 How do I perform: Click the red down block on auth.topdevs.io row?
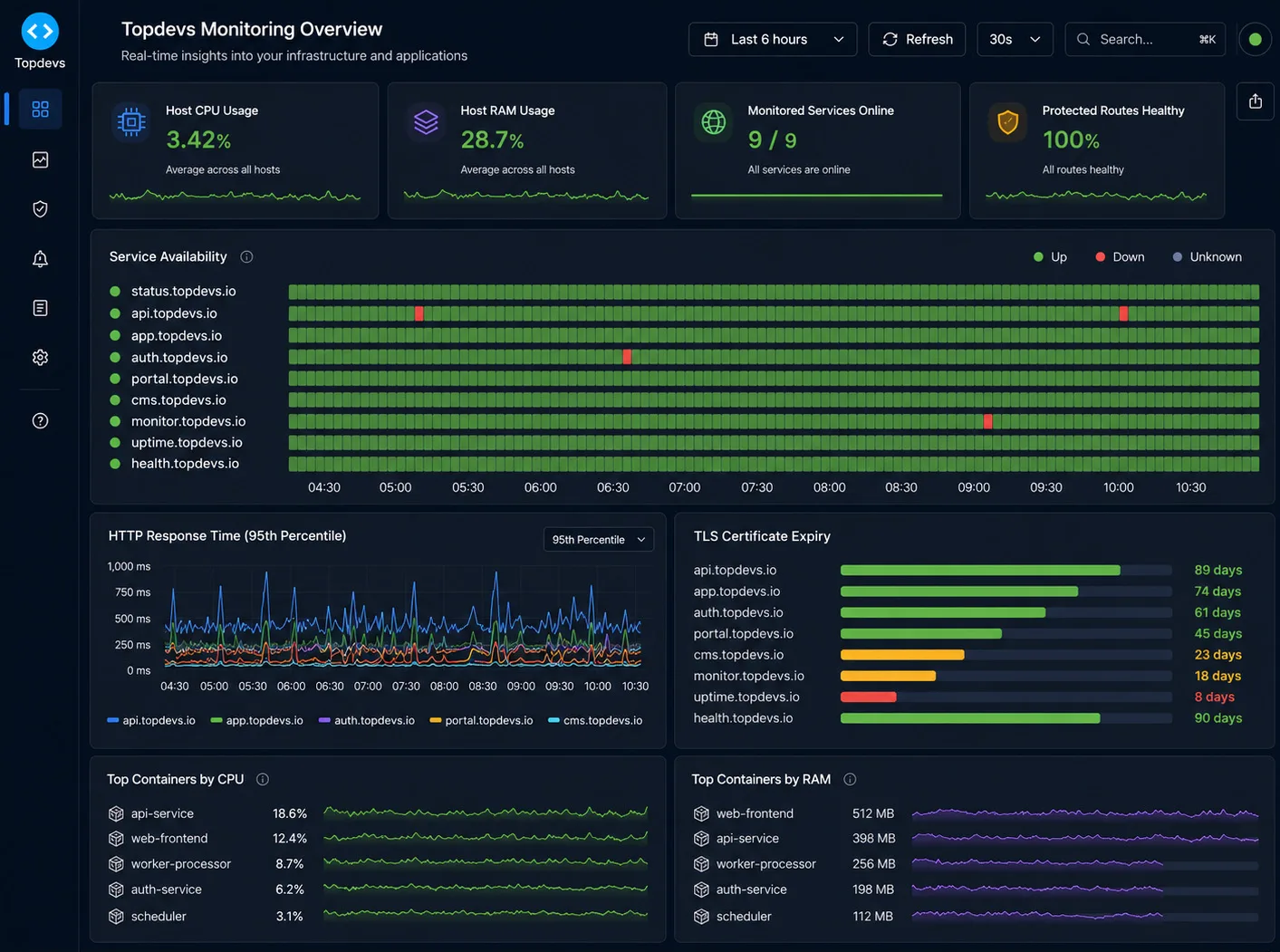[x=627, y=357]
